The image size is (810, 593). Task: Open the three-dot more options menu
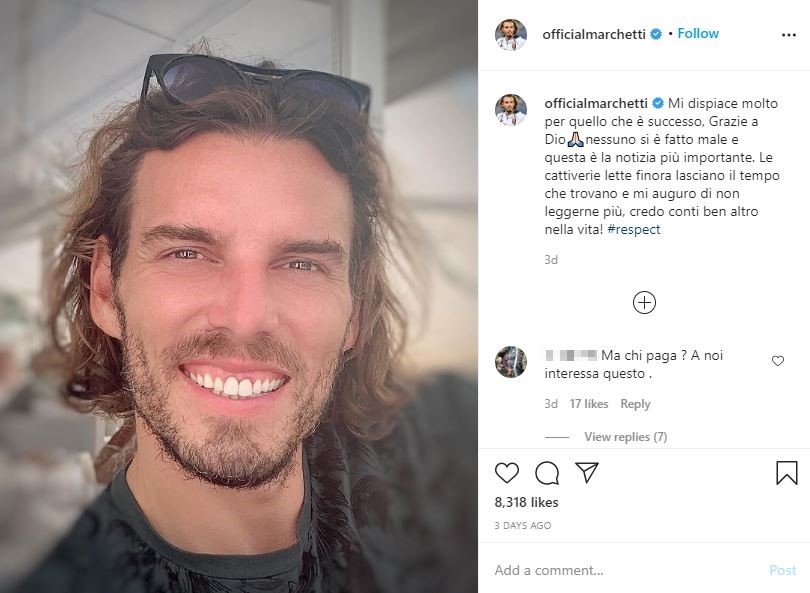(x=788, y=35)
